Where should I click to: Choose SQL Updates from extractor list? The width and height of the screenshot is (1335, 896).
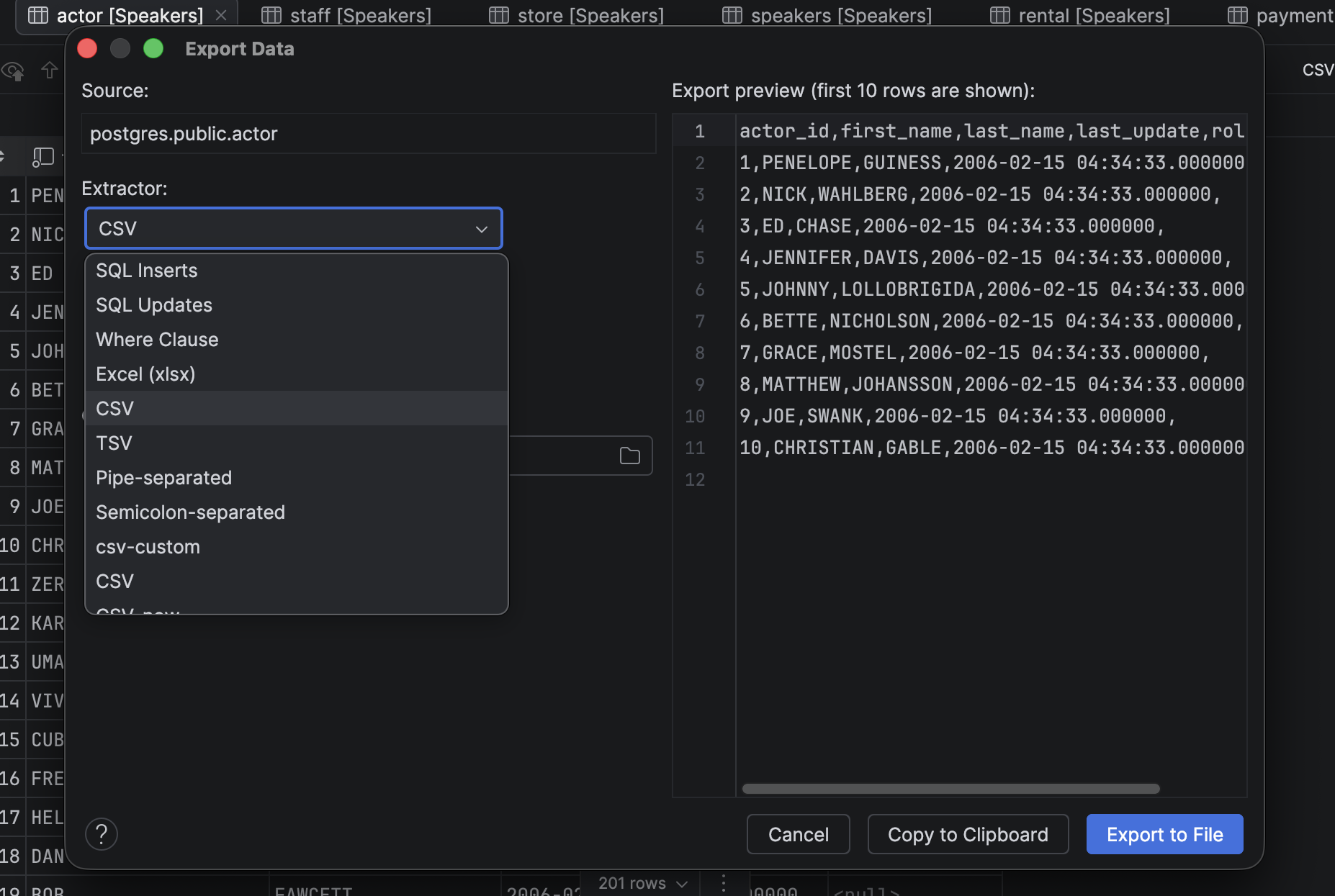[296, 305]
